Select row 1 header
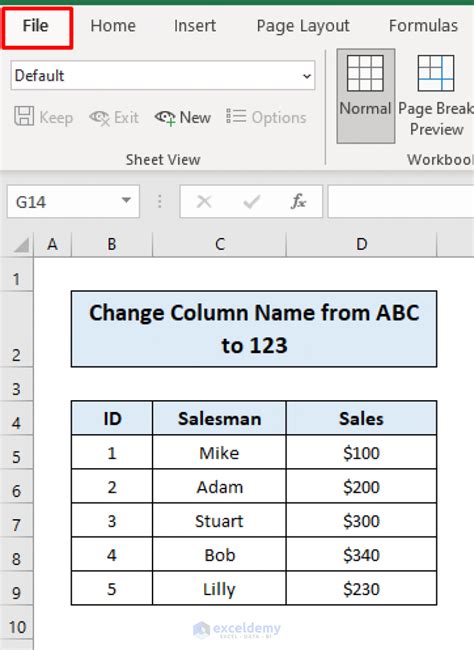Image resolution: width=474 pixels, height=650 pixels. tap(16, 274)
